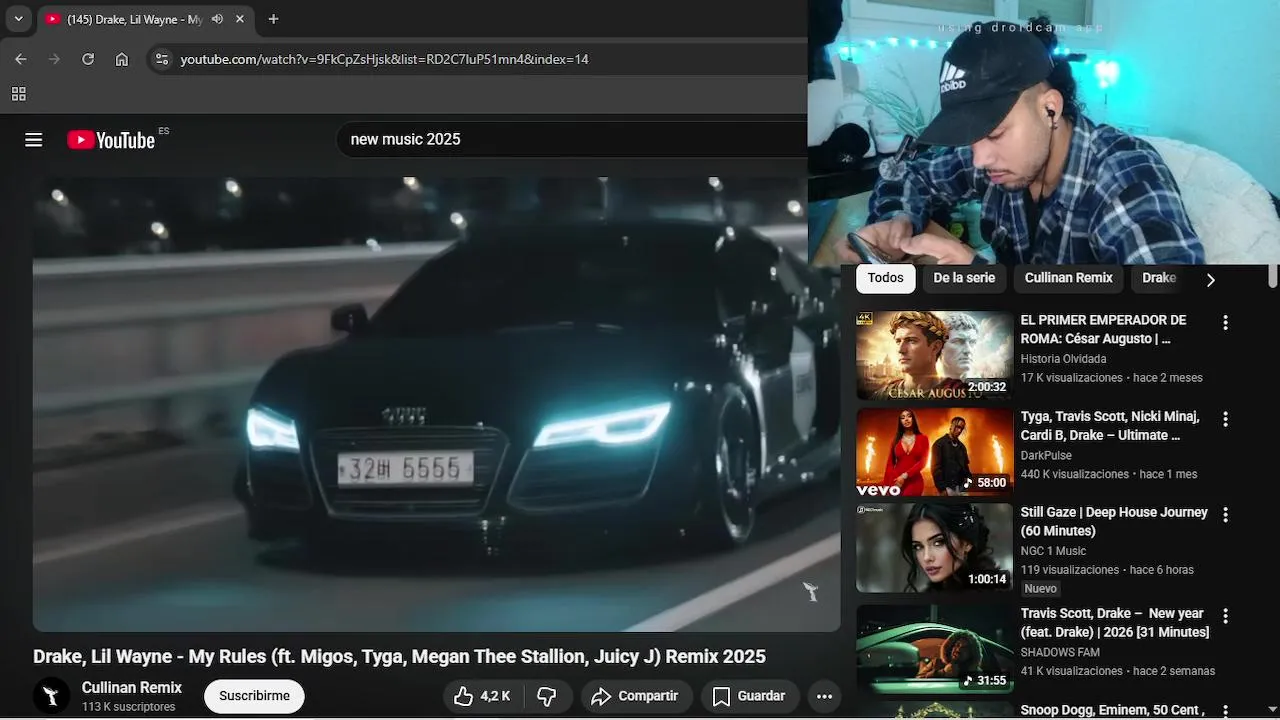This screenshot has width=1280, height=720.
Task: Play the Travis Scott 31:55 thumbnail
Action: click(x=935, y=648)
